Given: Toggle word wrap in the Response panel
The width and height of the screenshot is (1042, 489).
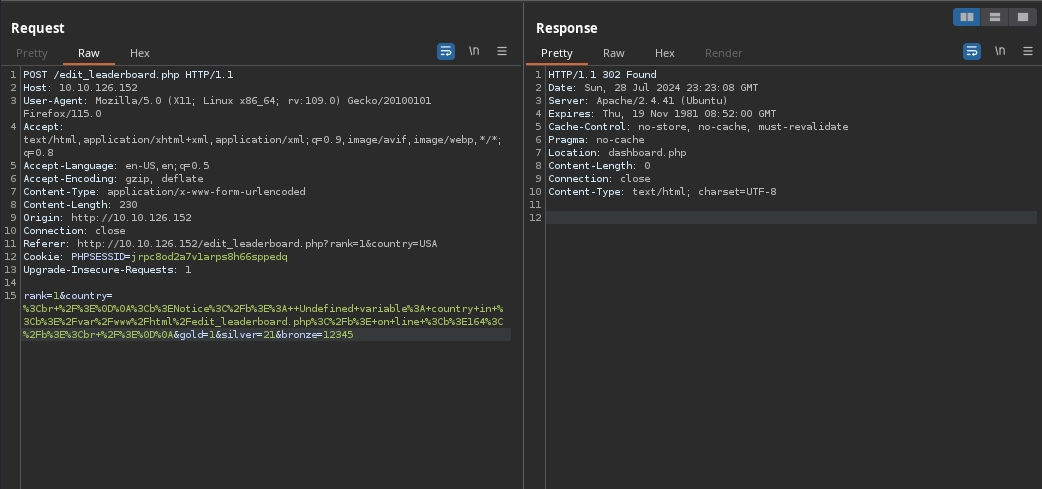Looking at the screenshot, I should tap(971, 51).
